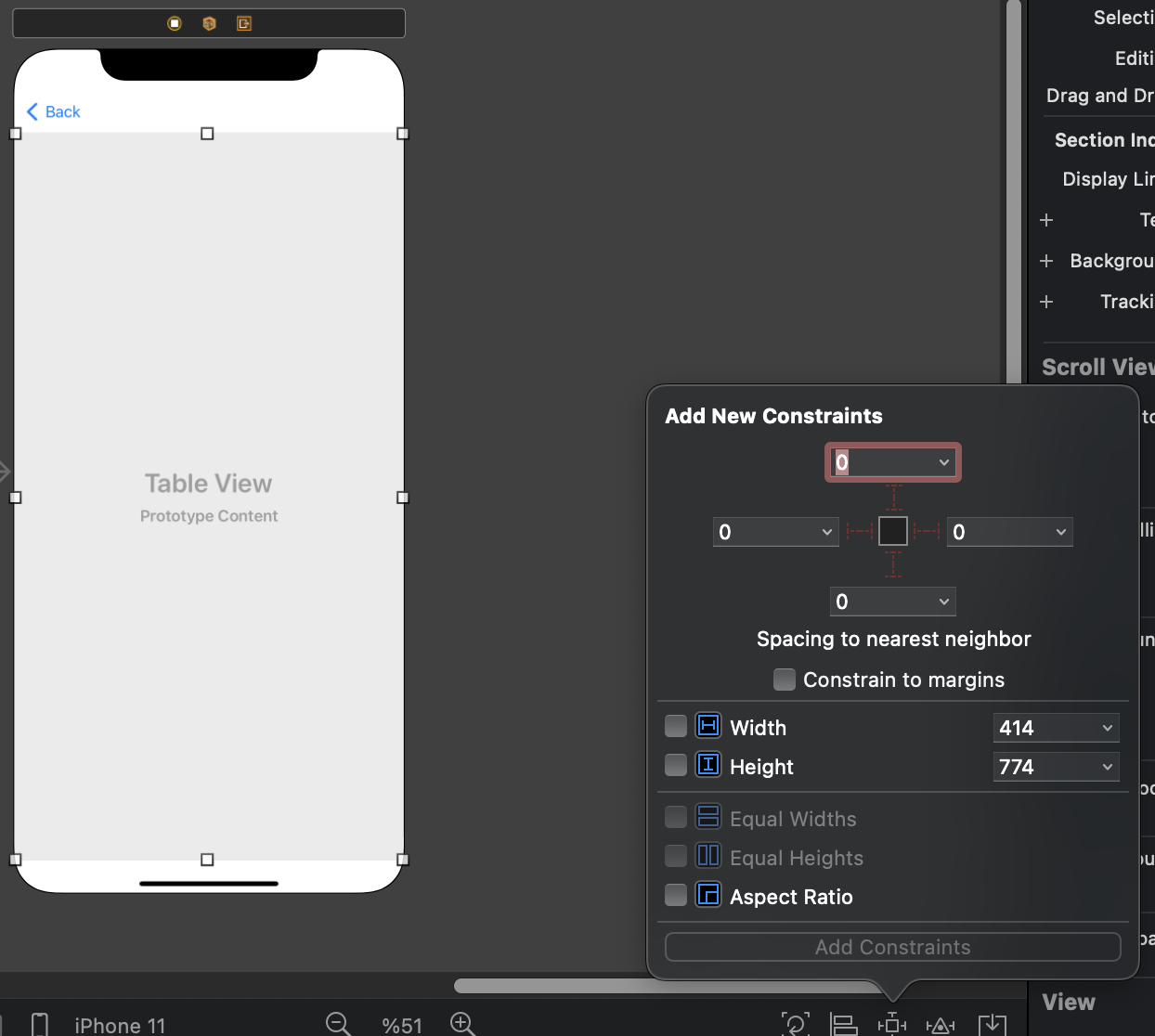Click the View Controller icon in scene dock
This screenshot has width=1155, height=1036.
175,23
